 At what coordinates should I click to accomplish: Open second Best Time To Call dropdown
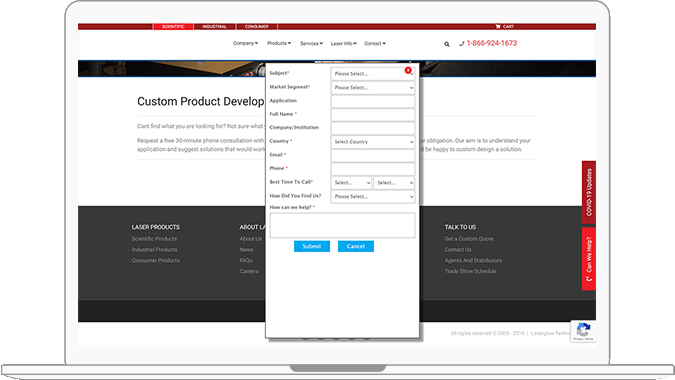pyautogui.click(x=394, y=183)
